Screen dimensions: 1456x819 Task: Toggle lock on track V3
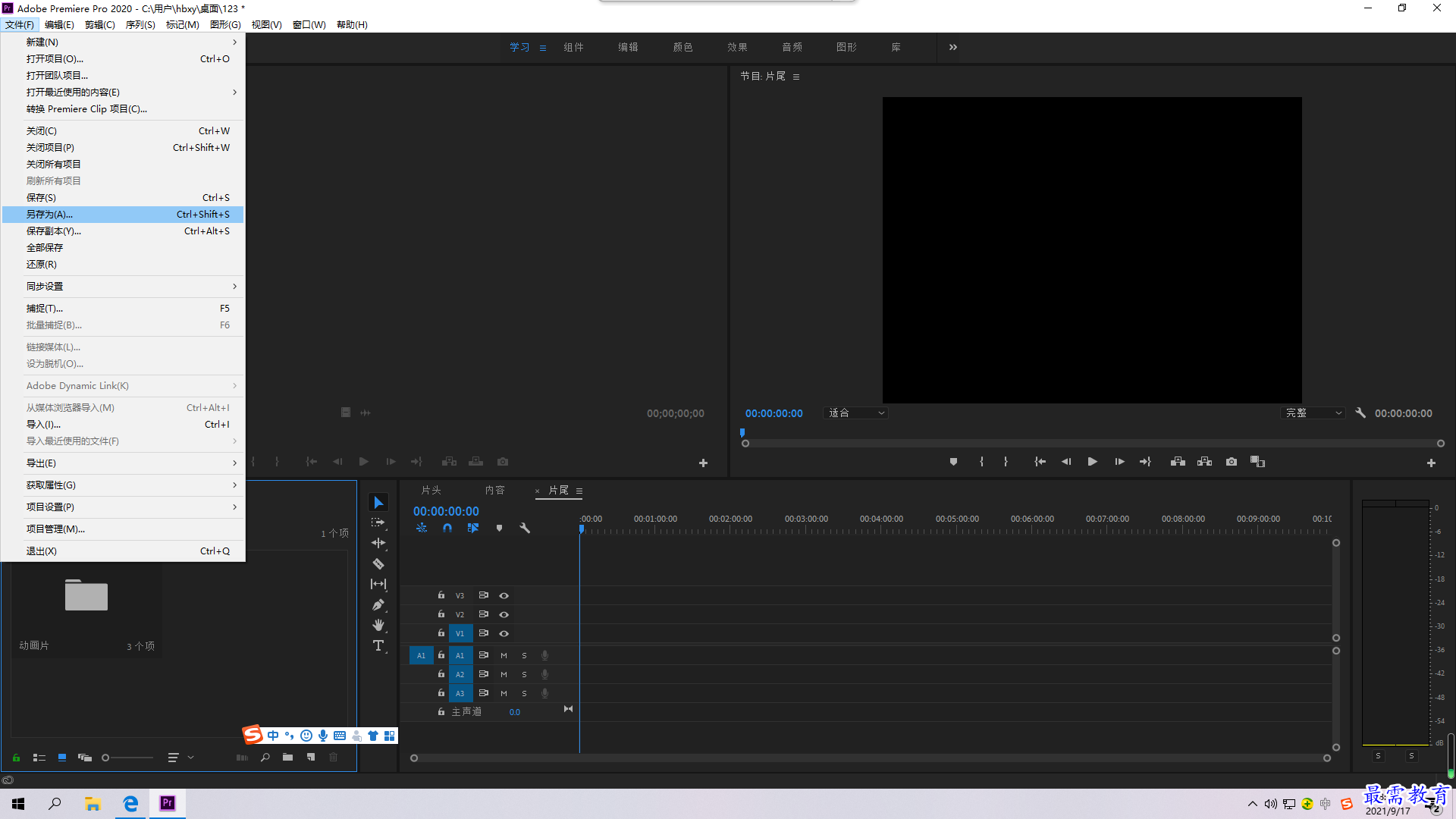441,595
